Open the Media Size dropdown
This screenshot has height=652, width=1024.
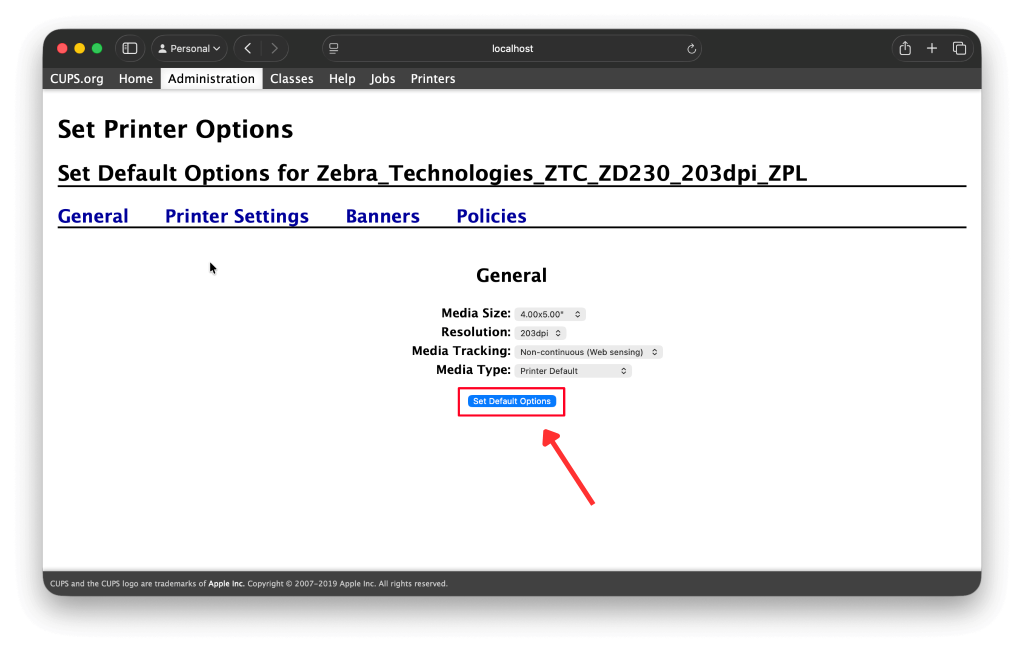pyautogui.click(x=550, y=314)
